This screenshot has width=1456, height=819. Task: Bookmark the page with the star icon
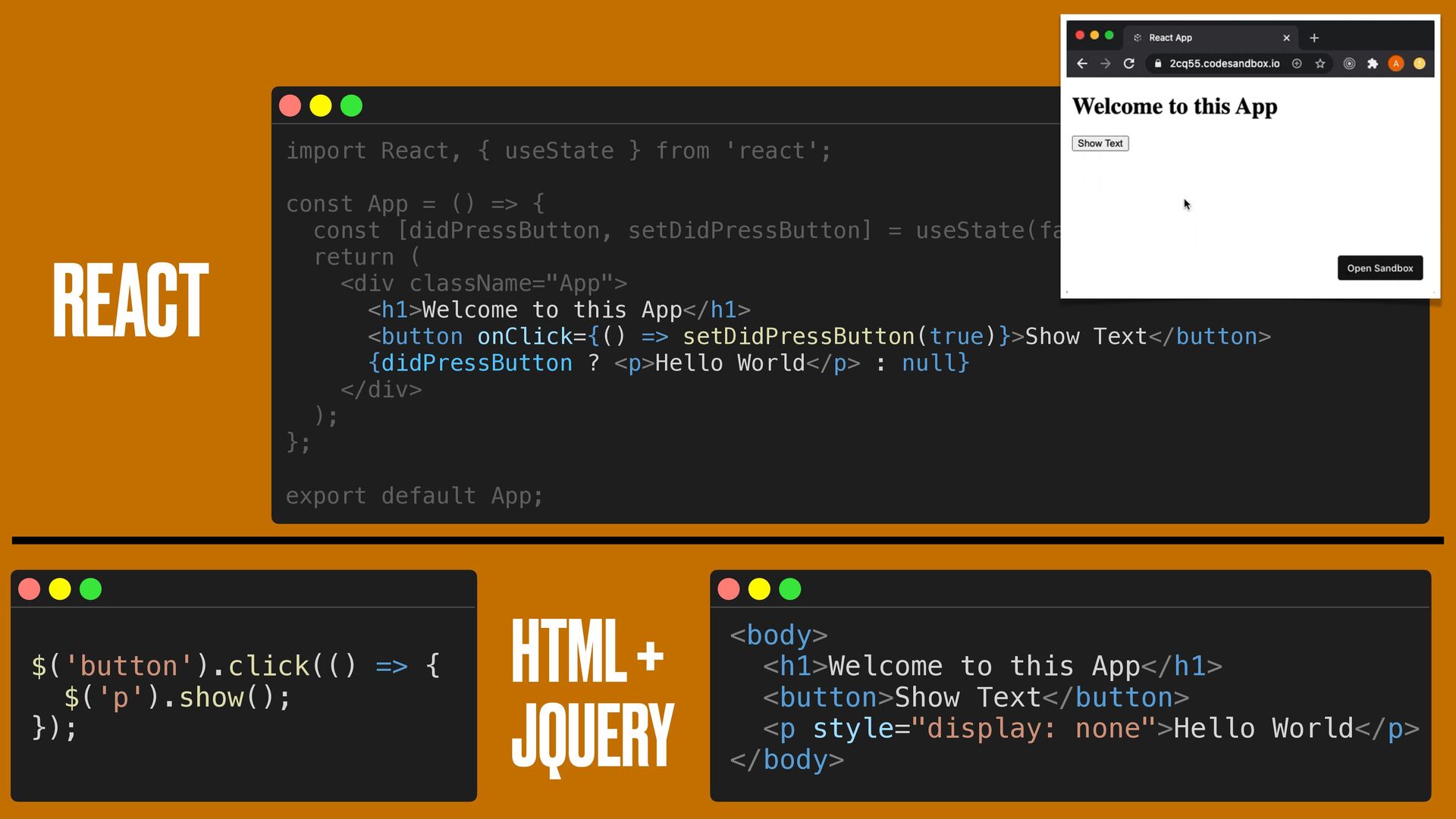point(1320,64)
